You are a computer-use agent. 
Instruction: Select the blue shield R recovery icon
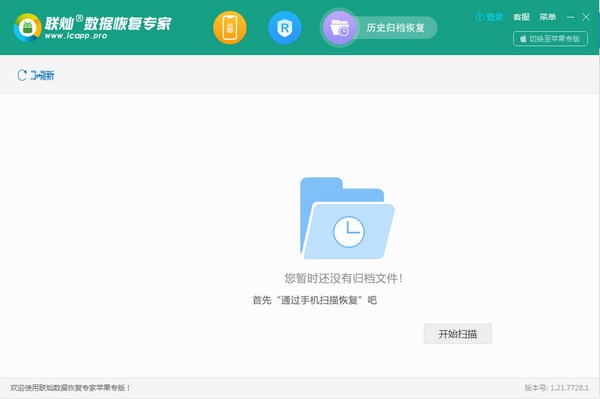click(285, 28)
